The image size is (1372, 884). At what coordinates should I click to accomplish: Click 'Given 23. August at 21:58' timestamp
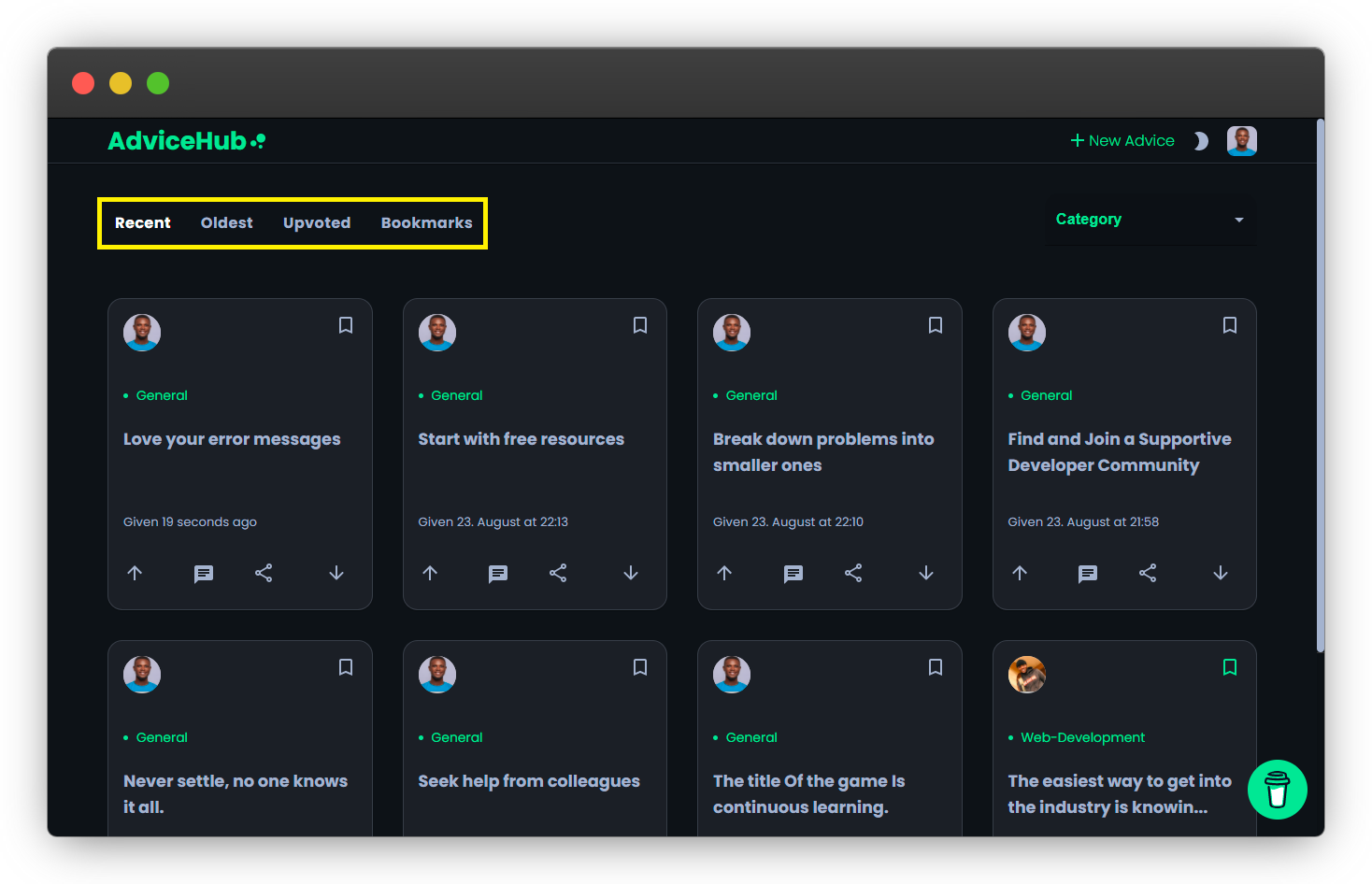click(x=1083, y=521)
